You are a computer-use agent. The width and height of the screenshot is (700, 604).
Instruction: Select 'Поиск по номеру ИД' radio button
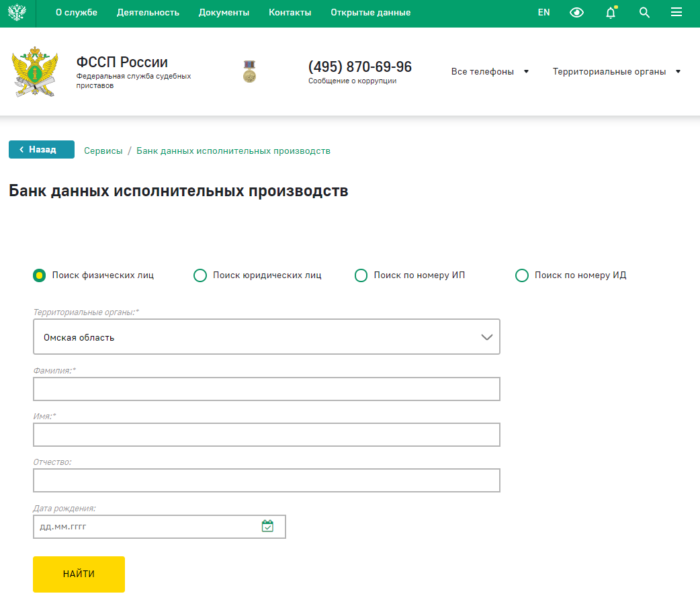(x=522, y=275)
